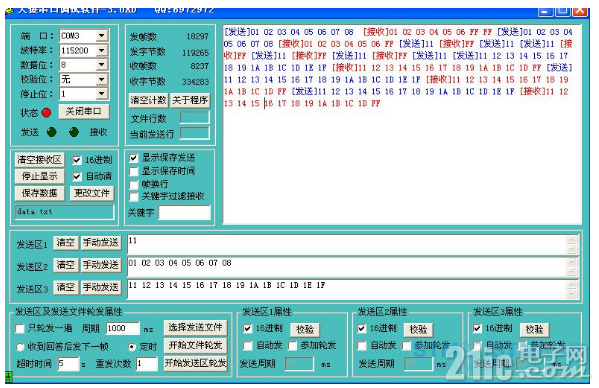Click the up arrow of 发送区3 scrollbar
The height and width of the screenshot is (388, 599).
(x=572, y=285)
